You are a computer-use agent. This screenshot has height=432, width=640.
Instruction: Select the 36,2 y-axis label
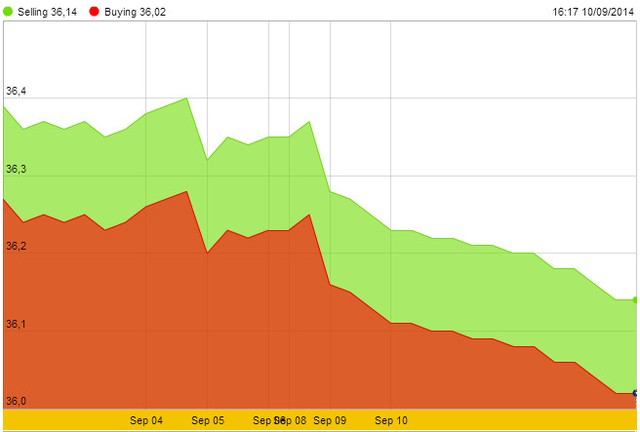pyautogui.click(x=16, y=247)
